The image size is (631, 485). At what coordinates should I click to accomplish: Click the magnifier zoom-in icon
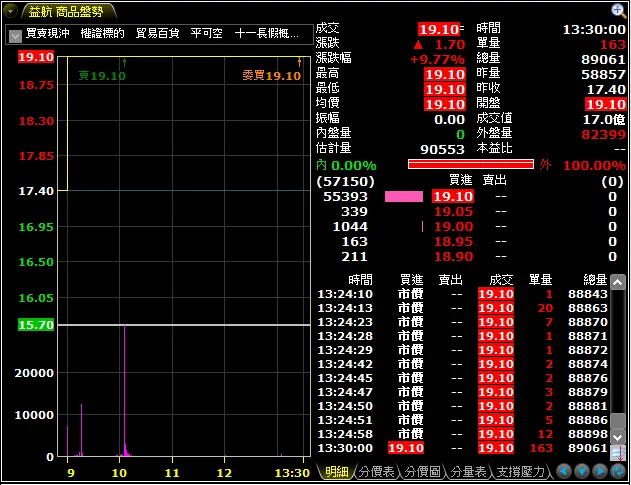pos(618,10)
